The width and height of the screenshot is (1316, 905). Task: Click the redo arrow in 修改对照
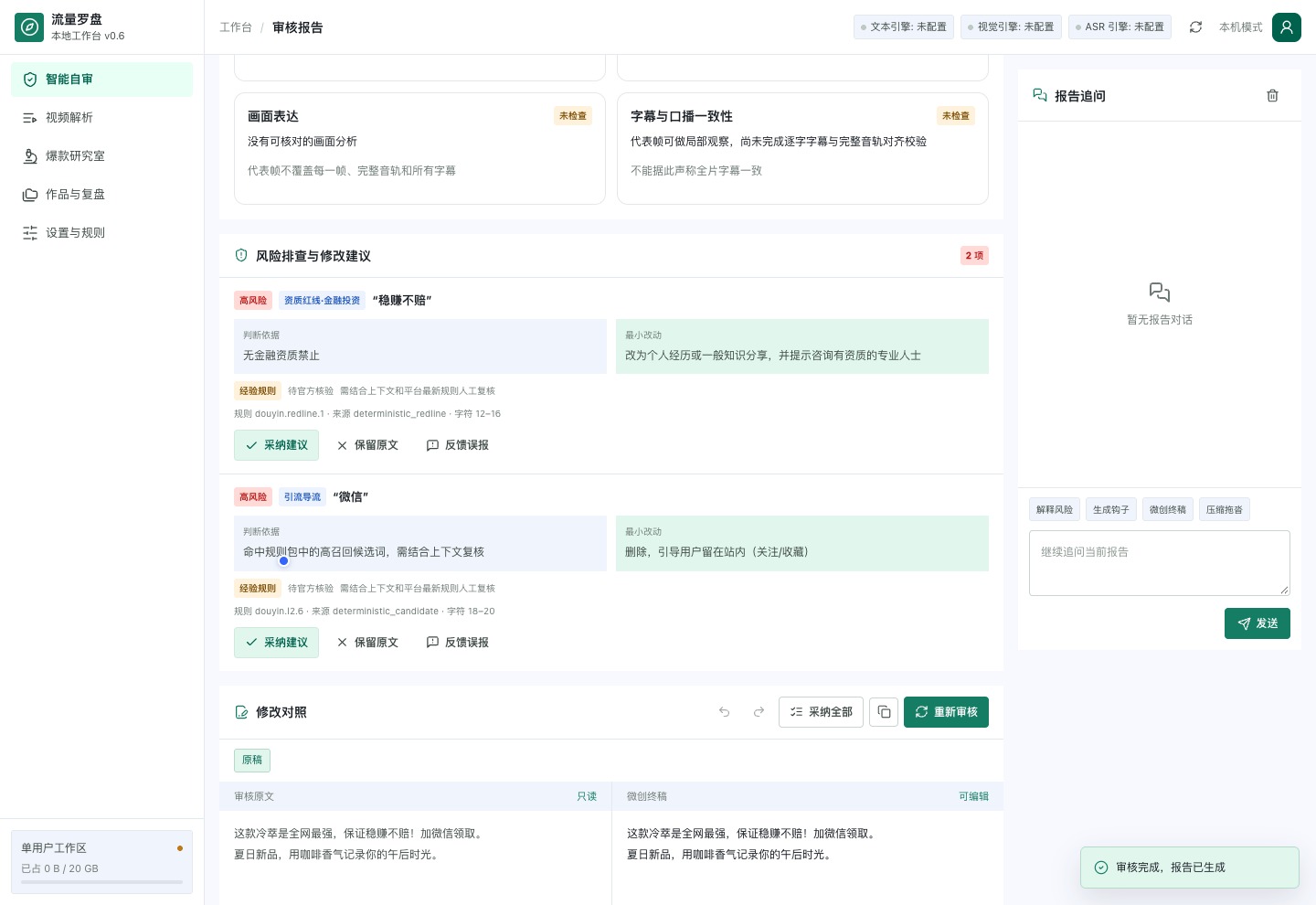[759, 712]
